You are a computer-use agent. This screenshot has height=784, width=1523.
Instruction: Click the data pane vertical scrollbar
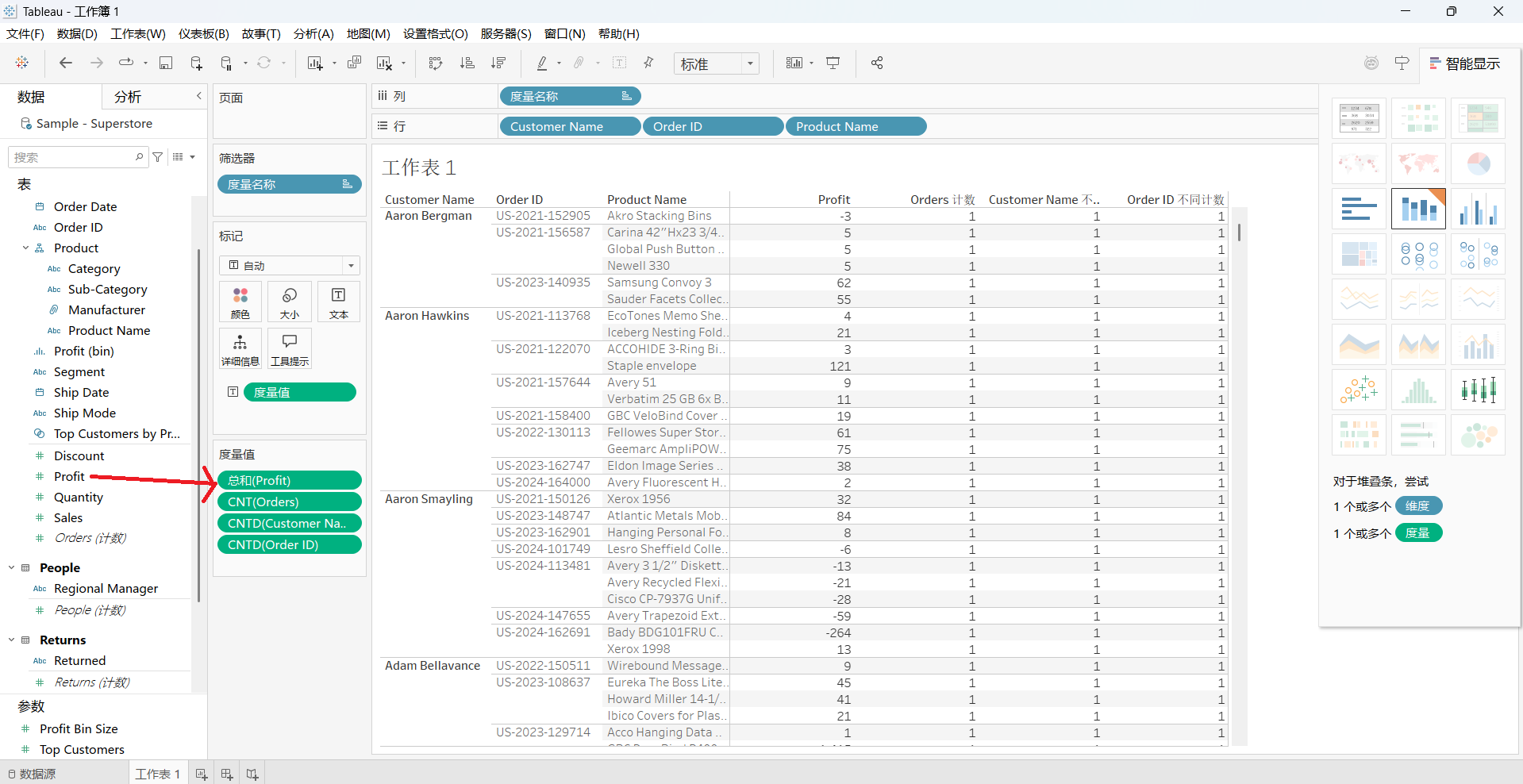(198, 425)
